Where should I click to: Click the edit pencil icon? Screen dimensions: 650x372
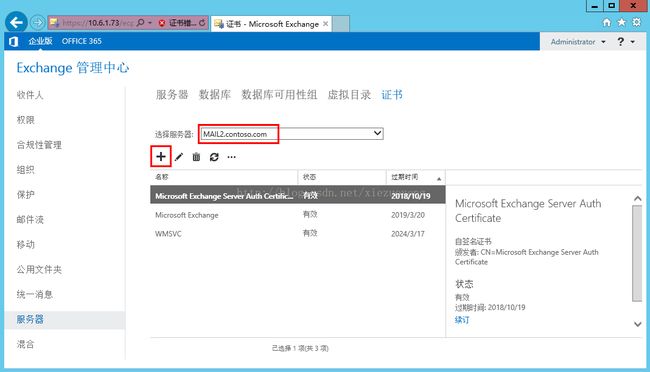point(179,157)
